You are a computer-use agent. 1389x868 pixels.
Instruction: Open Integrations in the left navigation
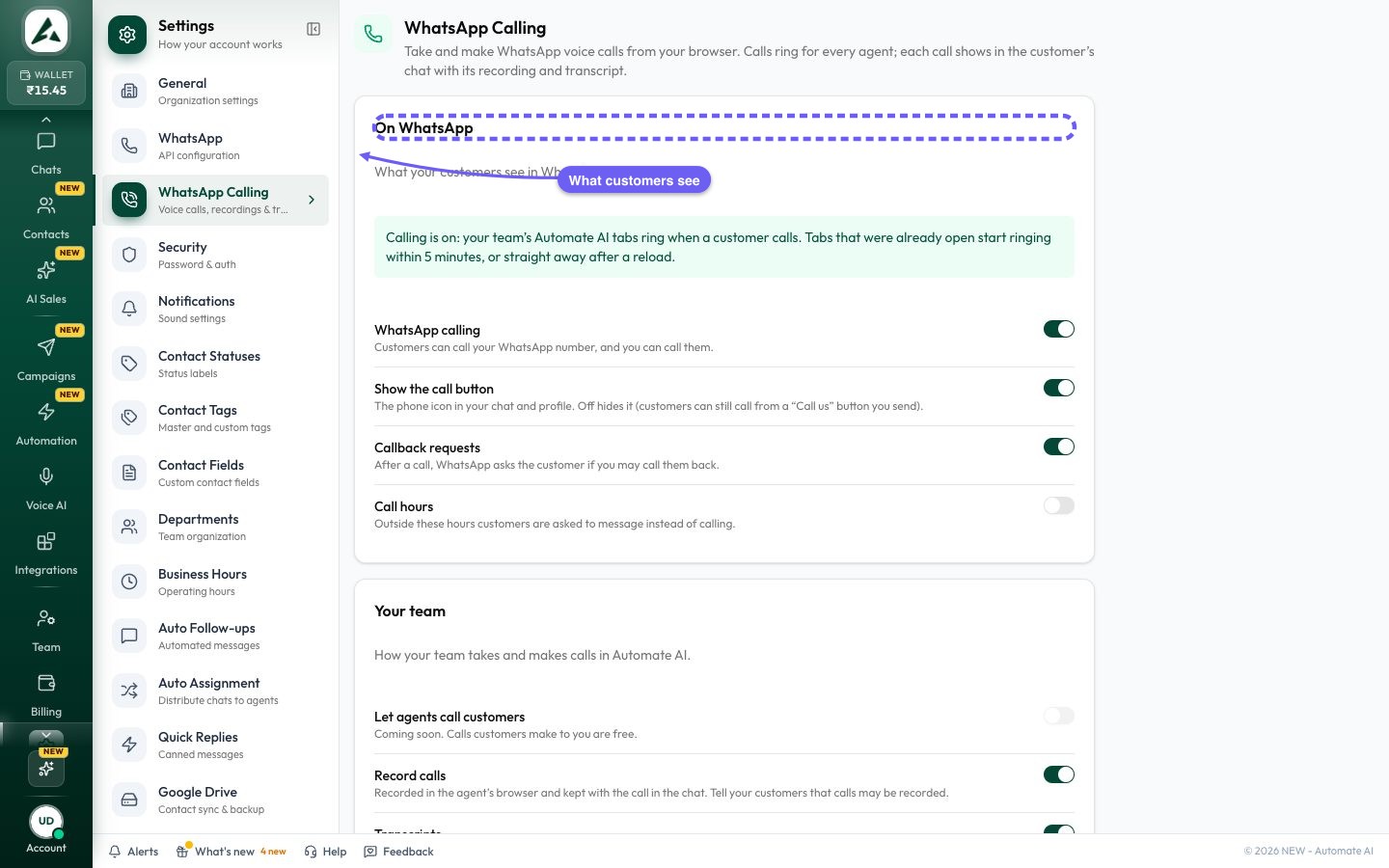tap(45, 553)
